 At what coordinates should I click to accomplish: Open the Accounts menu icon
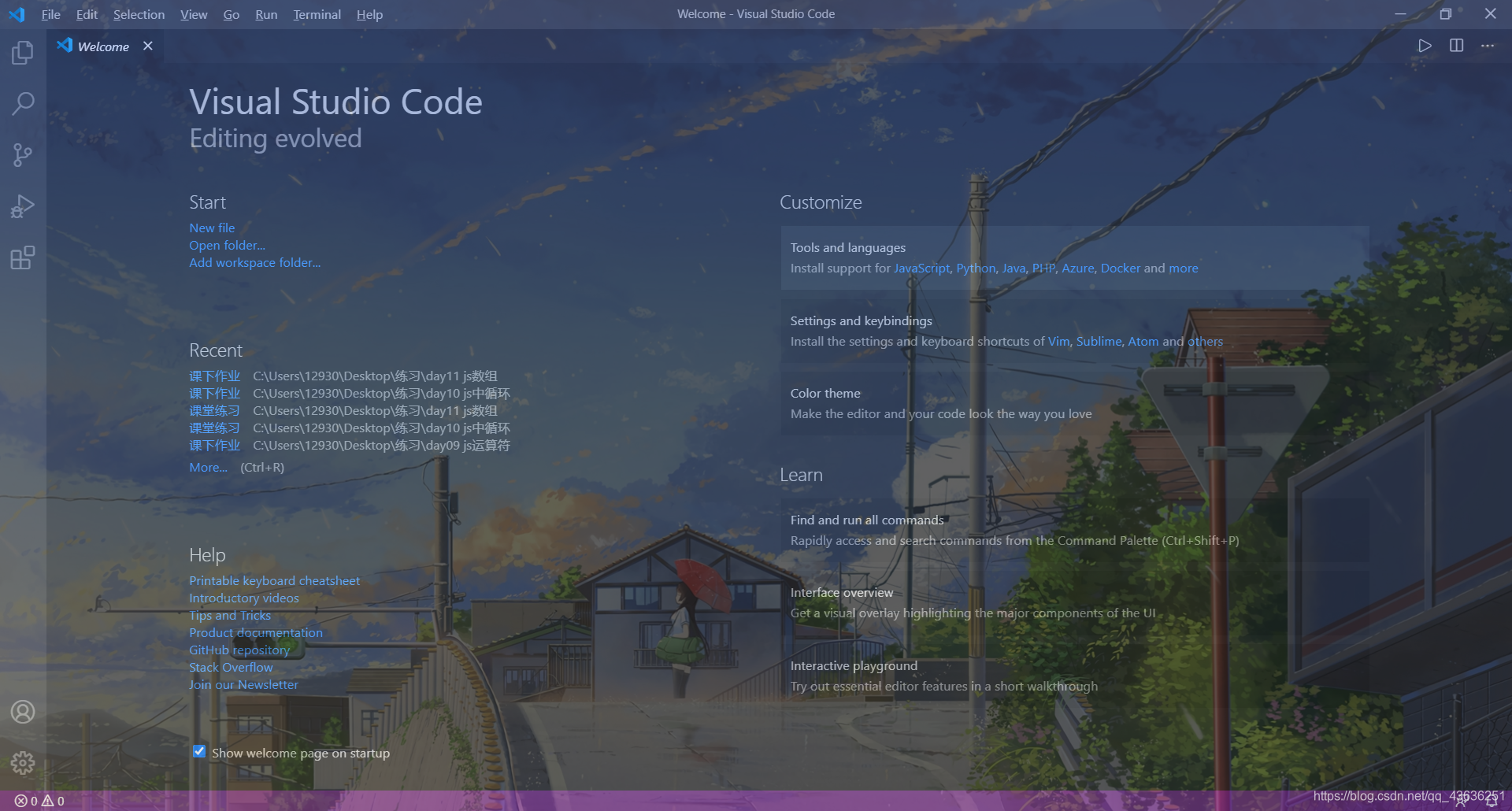(x=23, y=712)
